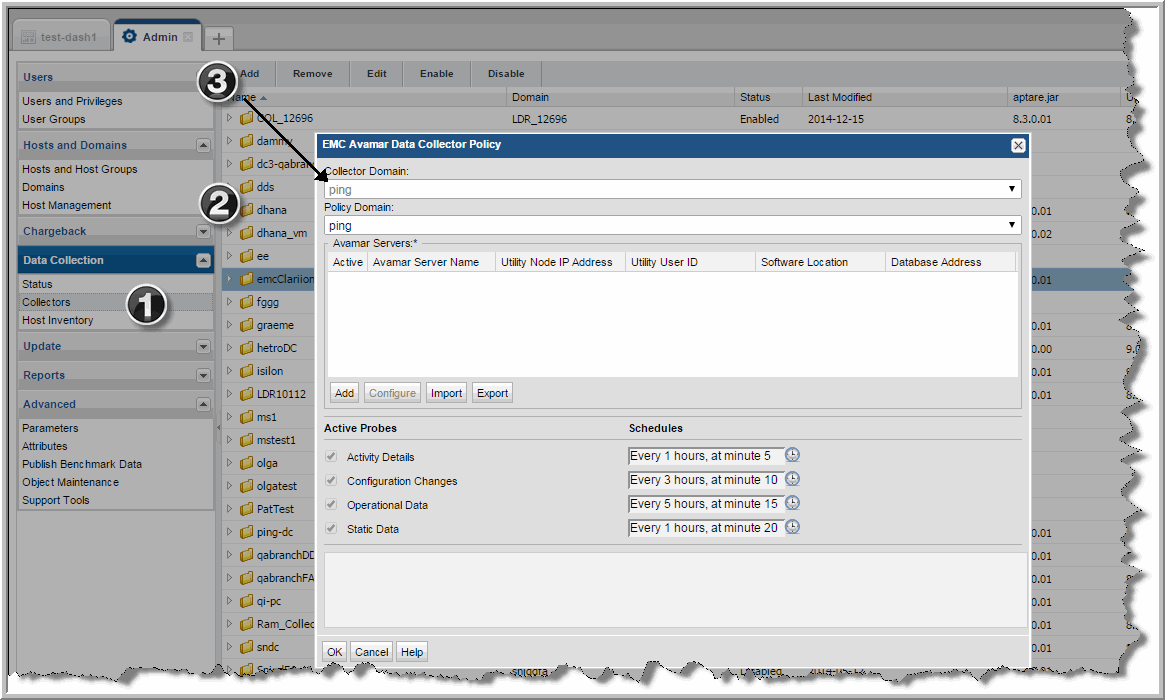
Task: Click the olga collector folder icon
Action: pyautogui.click(x=247, y=463)
